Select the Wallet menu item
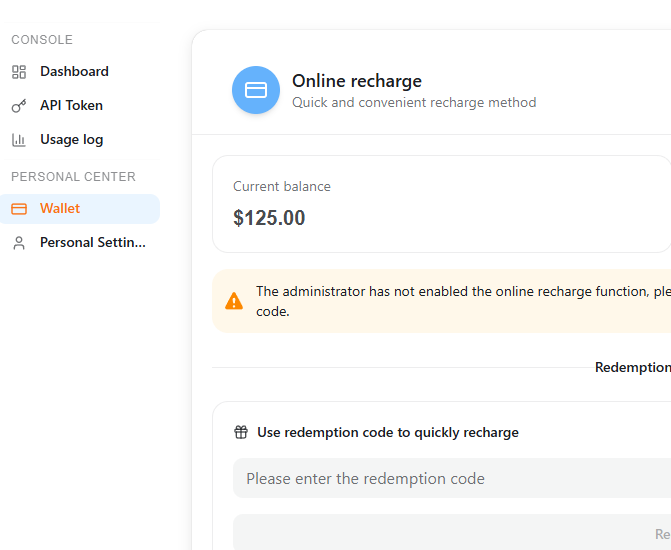Screen dimensions: 671x550 80,209
